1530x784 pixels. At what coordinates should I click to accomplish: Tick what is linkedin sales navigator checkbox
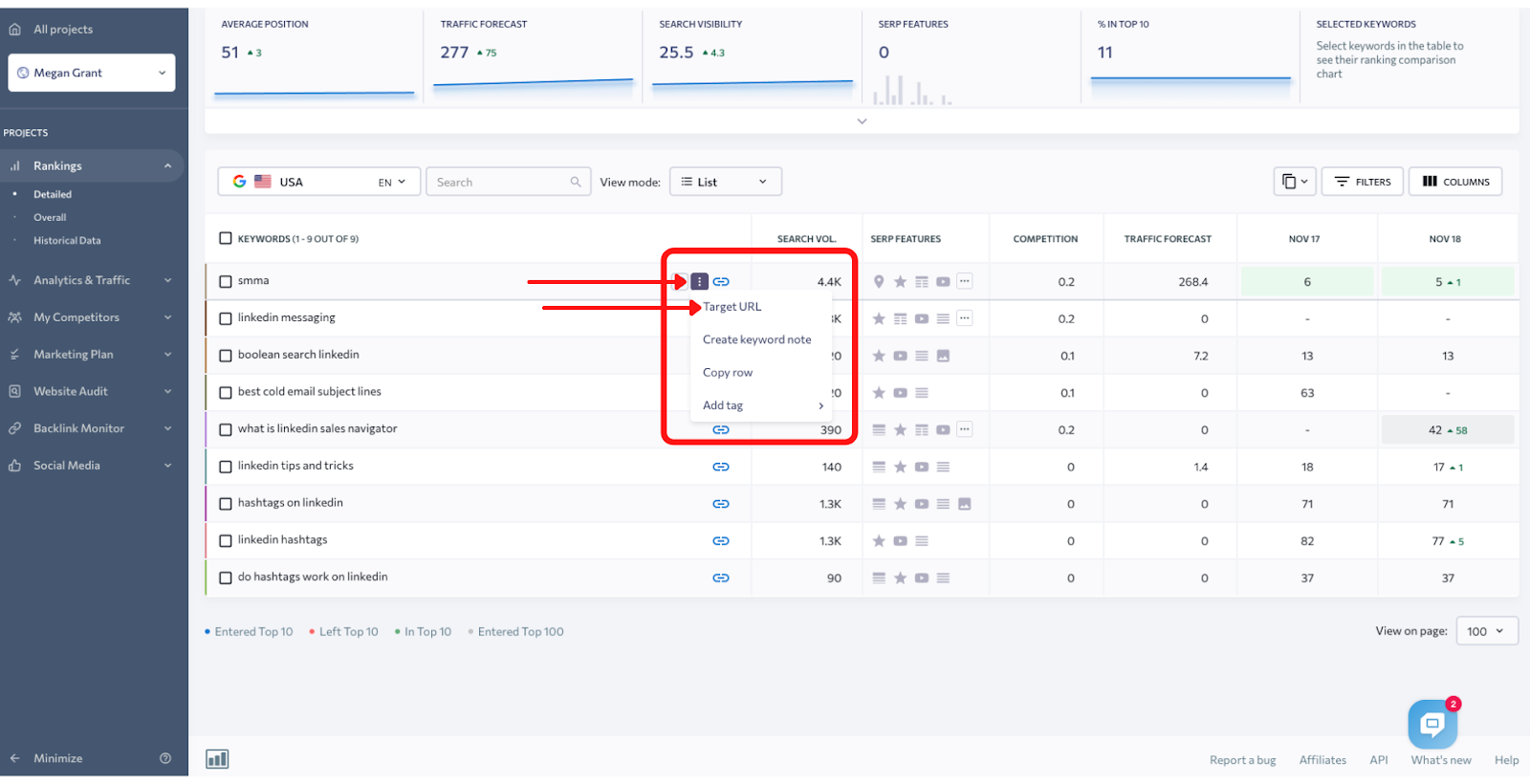(x=226, y=429)
